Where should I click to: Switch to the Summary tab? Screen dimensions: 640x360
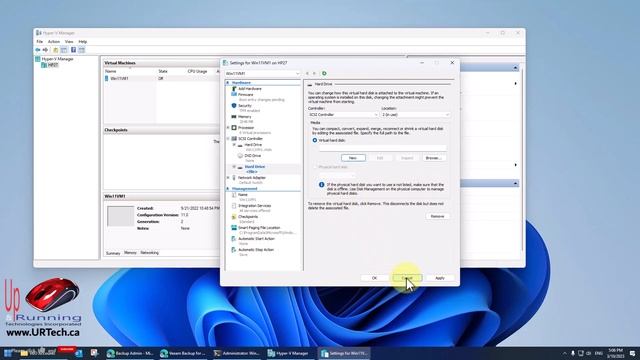click(x=113, y=253)
